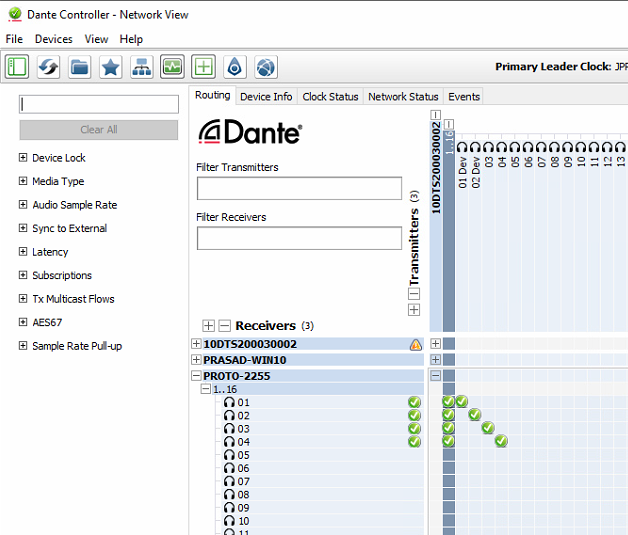Expand PRASAD-WIN10 grid row plus button
Screen dimensions: 628x535
pyautogui.click(x=435, y=359)
